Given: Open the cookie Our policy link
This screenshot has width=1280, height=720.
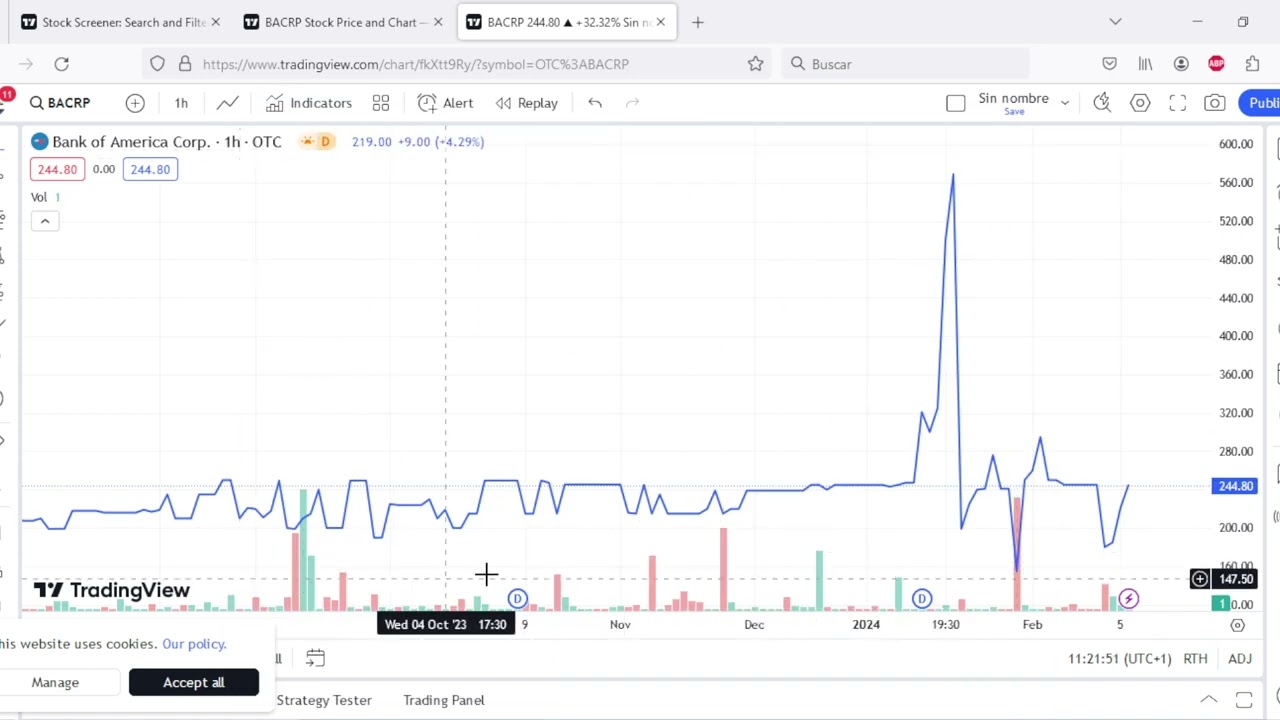Looking at the screenshot, I should coord(194,644).
